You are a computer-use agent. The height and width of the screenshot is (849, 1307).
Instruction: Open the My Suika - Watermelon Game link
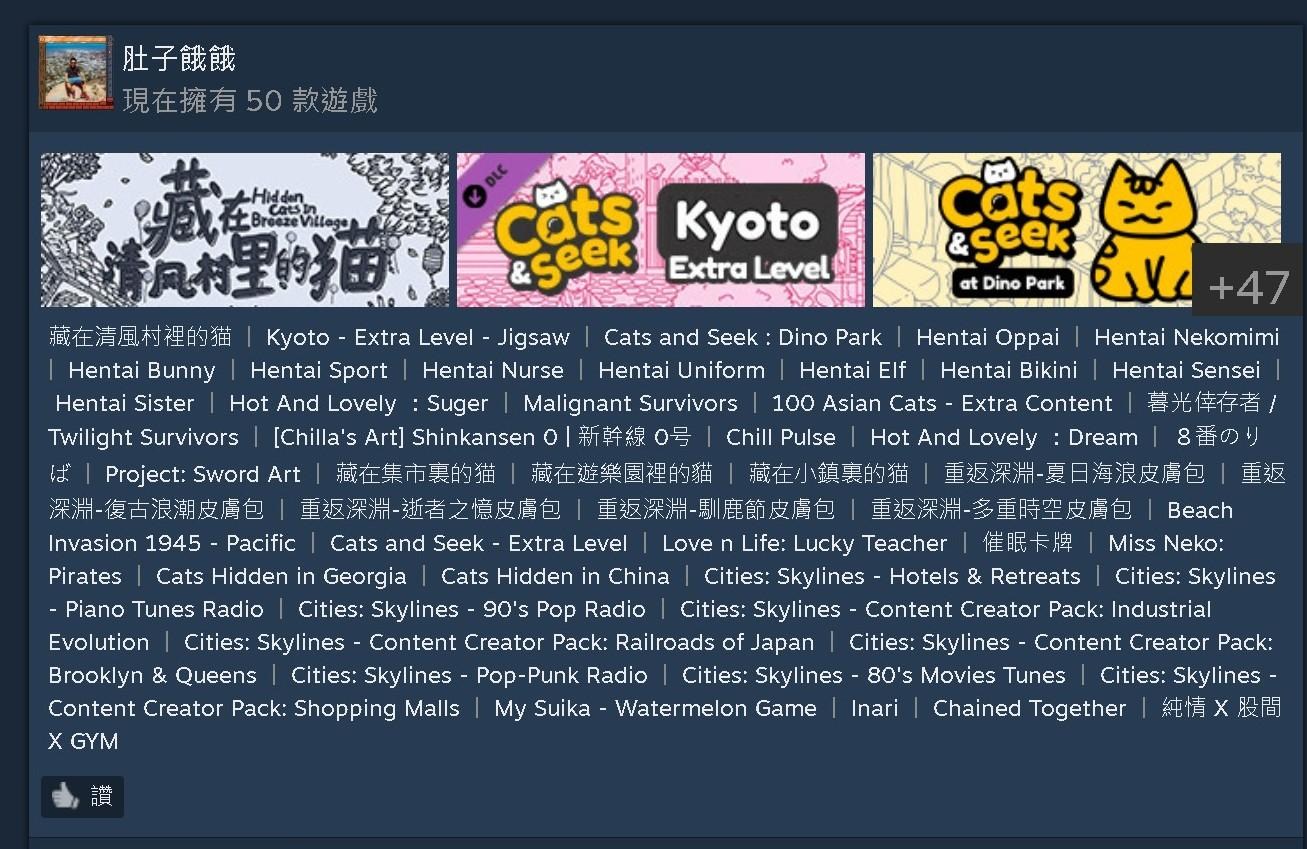655,708
